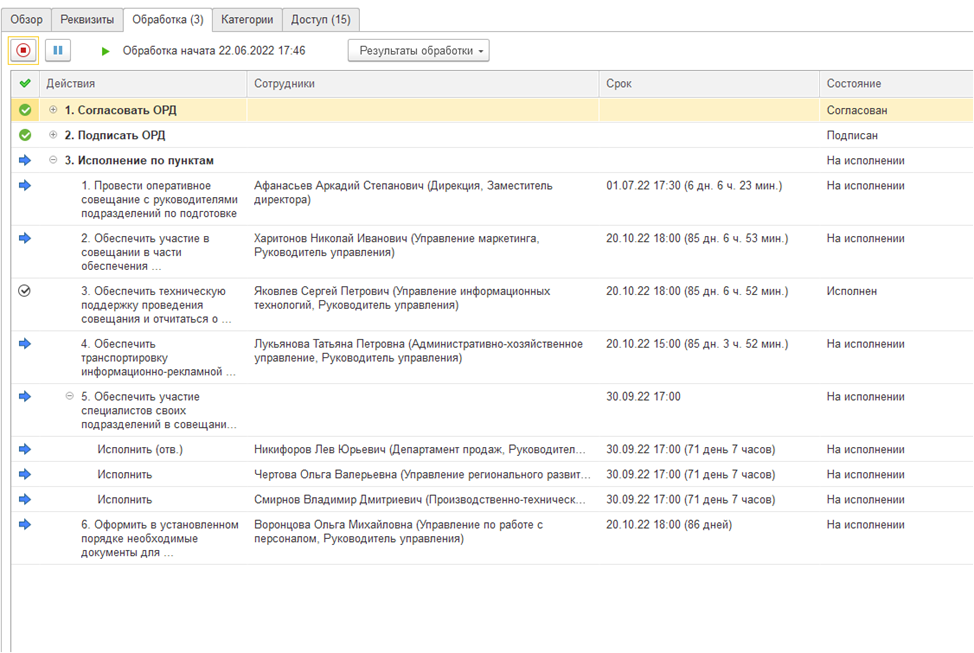Click the Сотрудники column header

pos(424,83)
